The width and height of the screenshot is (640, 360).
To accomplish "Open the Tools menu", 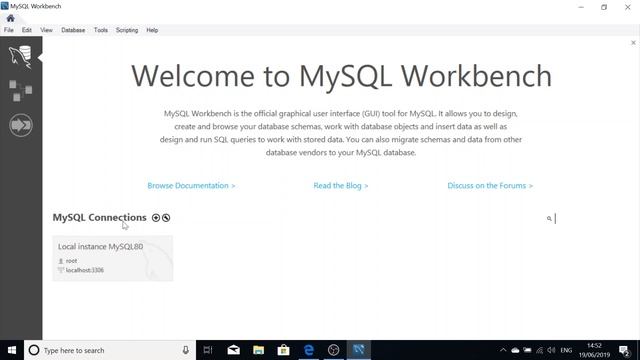I will coord(101,30).
